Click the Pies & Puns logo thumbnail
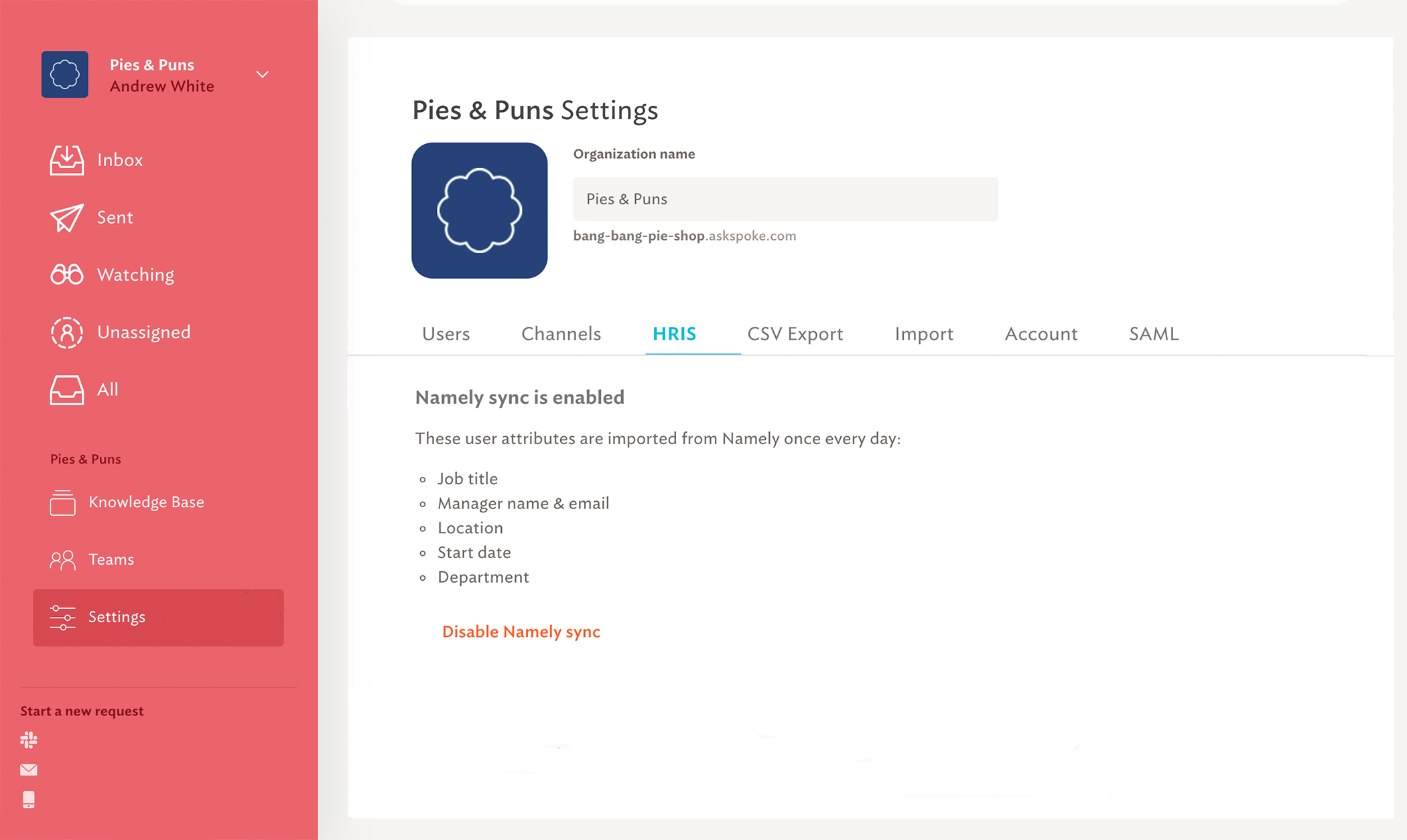 [x=480, y=210]
